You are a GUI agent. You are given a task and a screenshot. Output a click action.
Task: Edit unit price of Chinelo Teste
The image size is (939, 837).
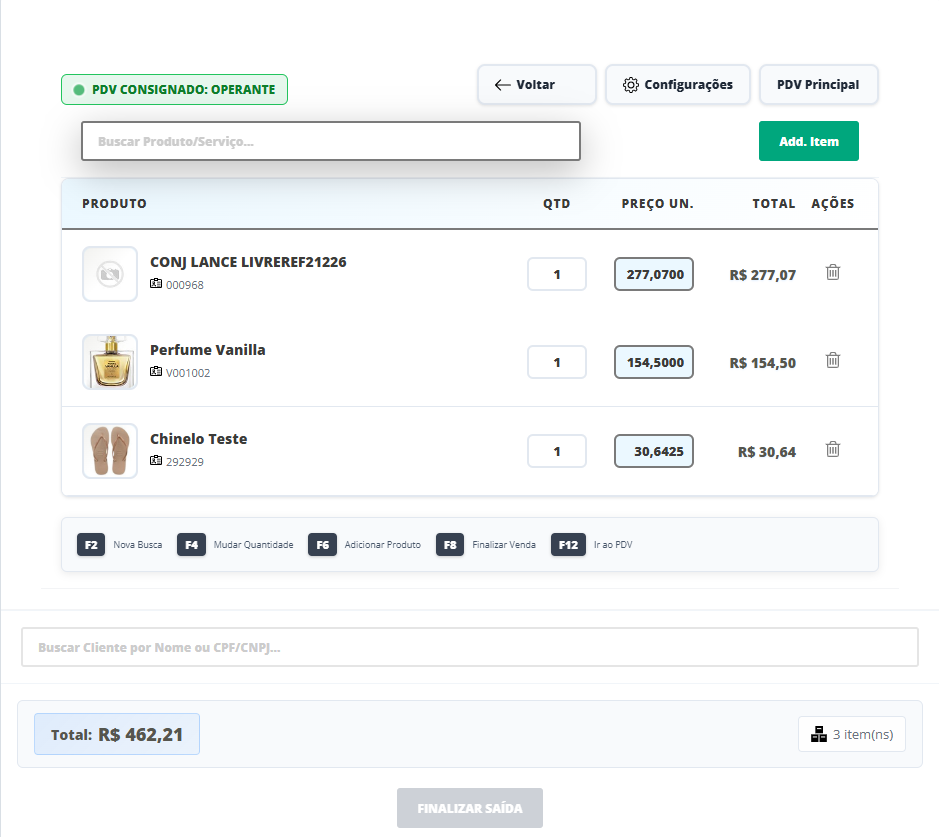(x=654, y=451)
